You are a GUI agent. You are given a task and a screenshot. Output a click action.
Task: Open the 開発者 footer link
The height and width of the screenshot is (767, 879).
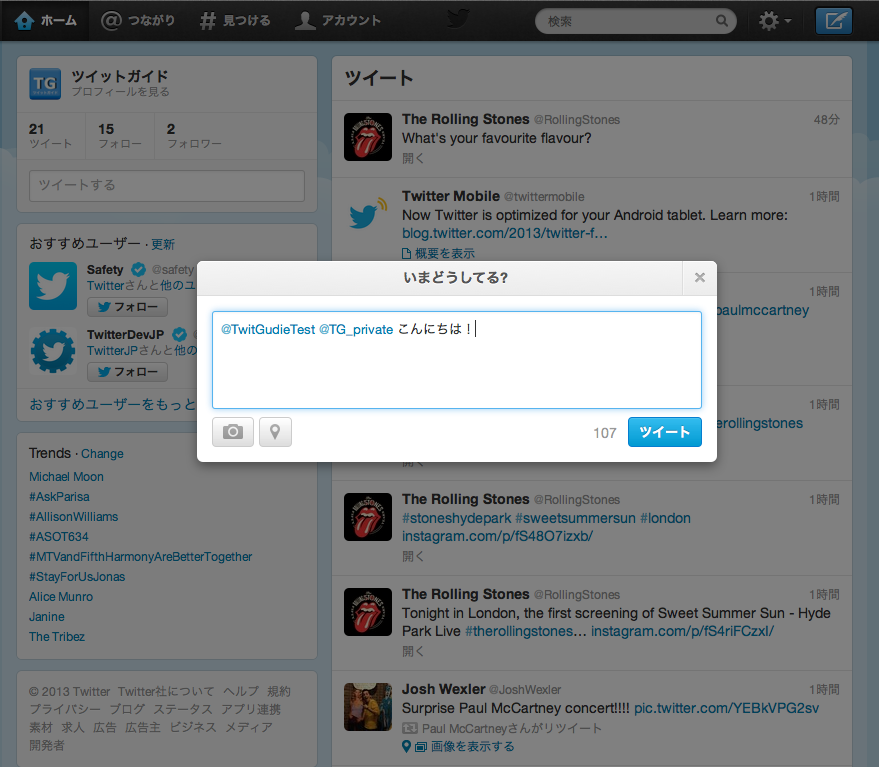(x=47, y=745)
